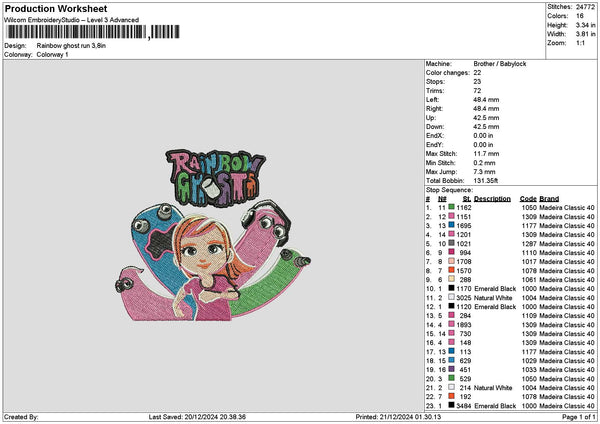Click the blue swatch in stop row 3
600x424 pixels.
click(x=452, y=225)
